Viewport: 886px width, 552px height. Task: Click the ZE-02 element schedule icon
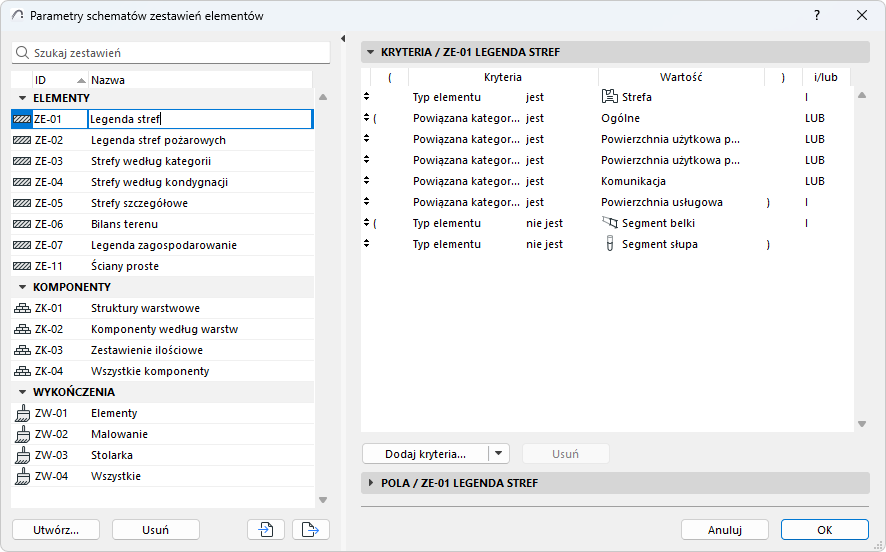tap(22, 140)
